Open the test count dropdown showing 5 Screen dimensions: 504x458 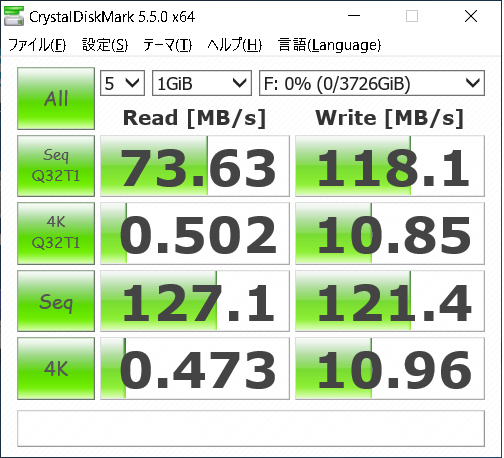122,83
